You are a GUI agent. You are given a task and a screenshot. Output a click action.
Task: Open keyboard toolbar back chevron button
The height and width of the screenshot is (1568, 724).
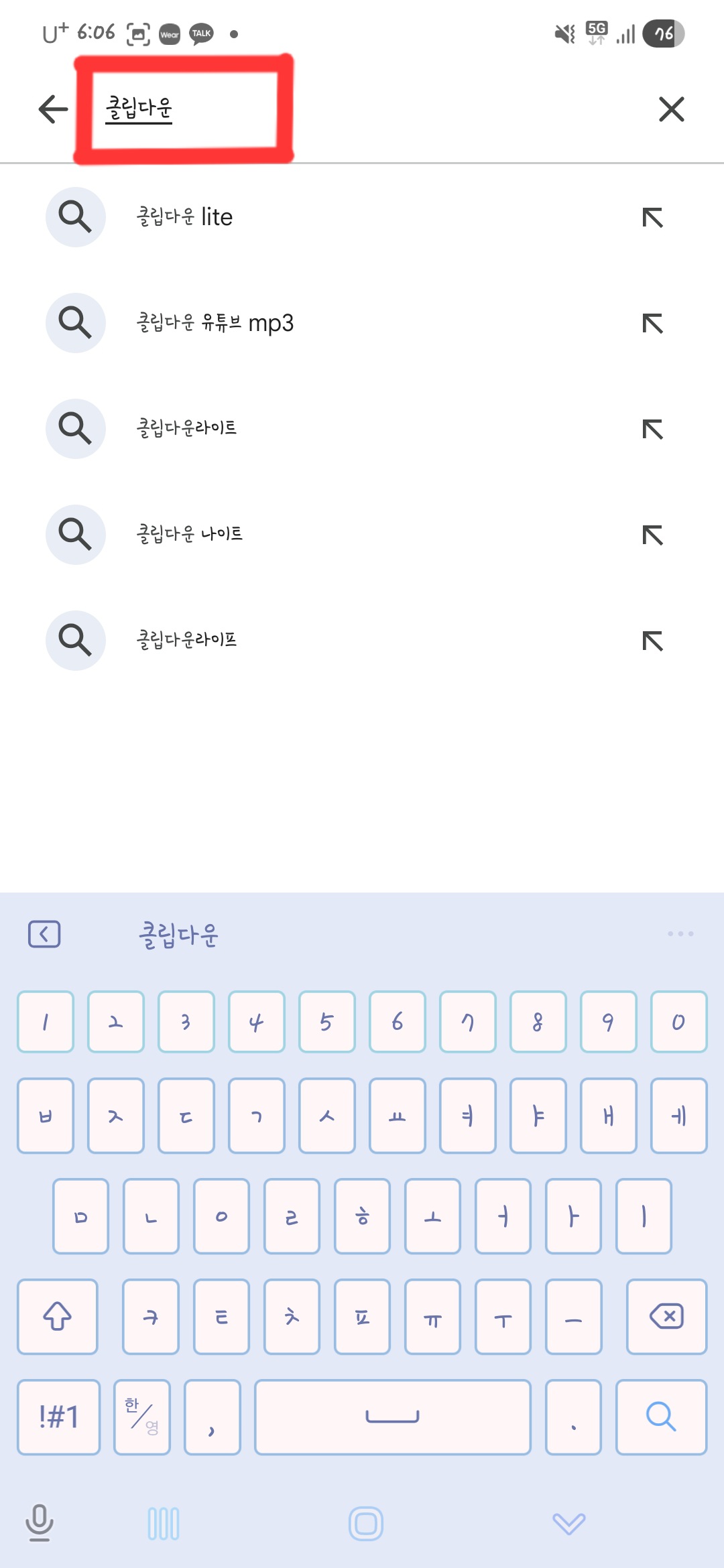[x=44, y=933]
